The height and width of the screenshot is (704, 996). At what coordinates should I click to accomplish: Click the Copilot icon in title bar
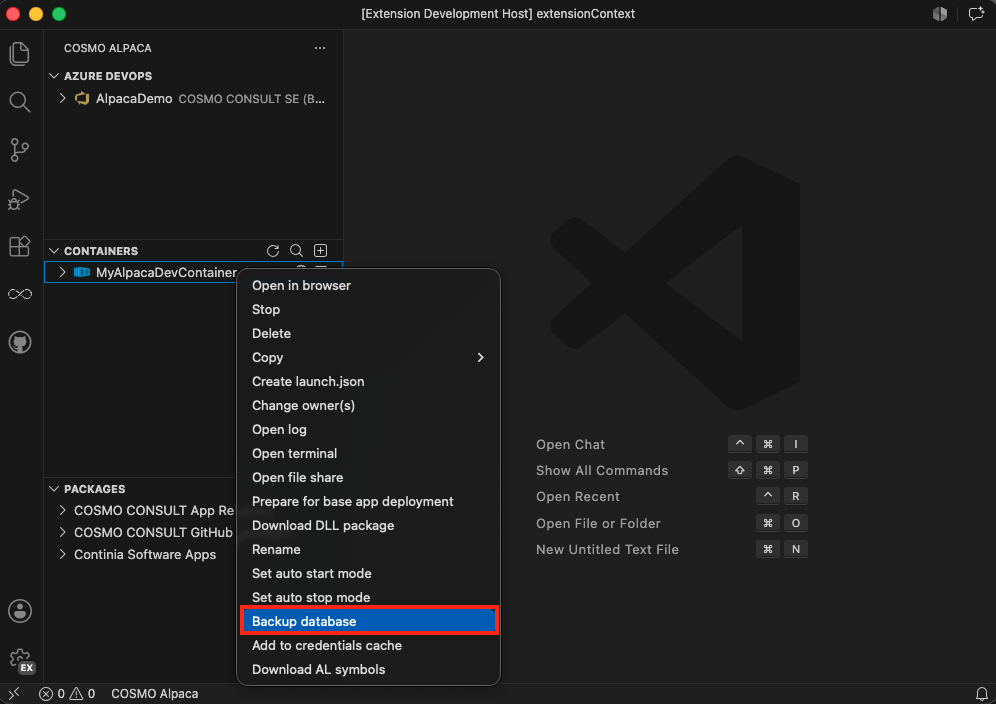(x=940, y=14)
